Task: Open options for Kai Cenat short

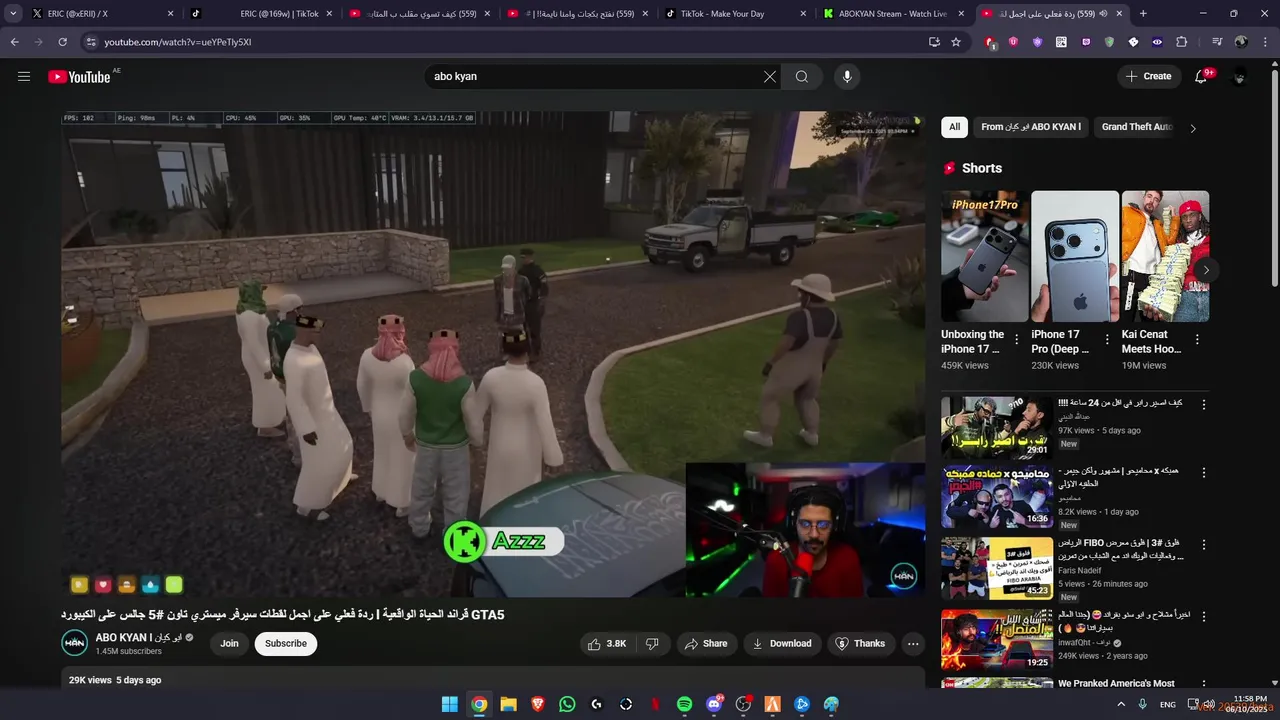Action: [x=1197, y=340]
